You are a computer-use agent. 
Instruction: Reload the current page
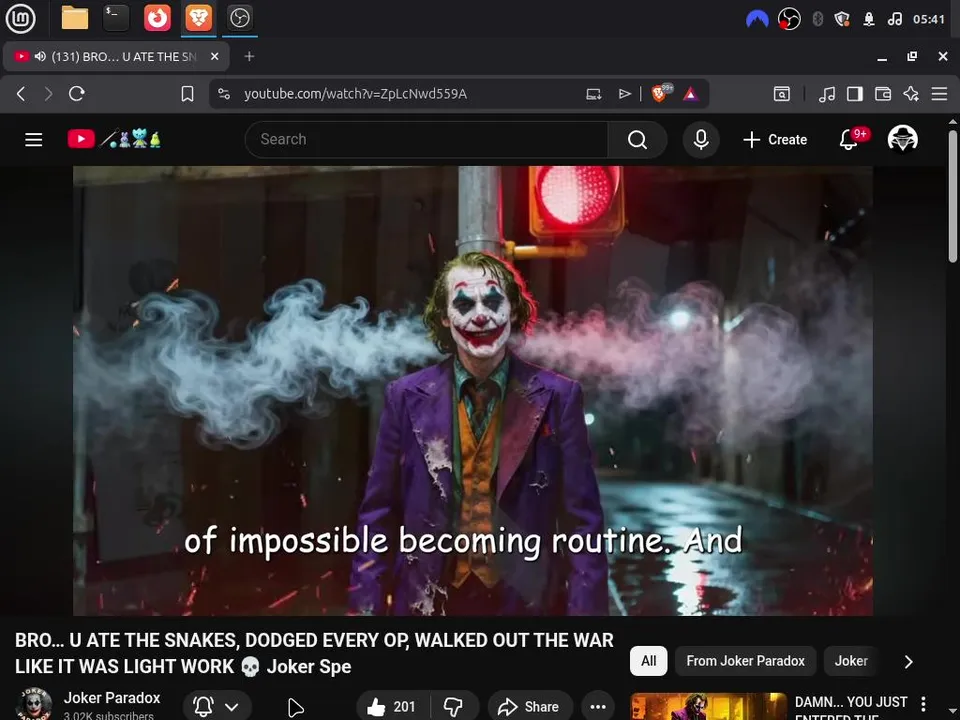77,94
